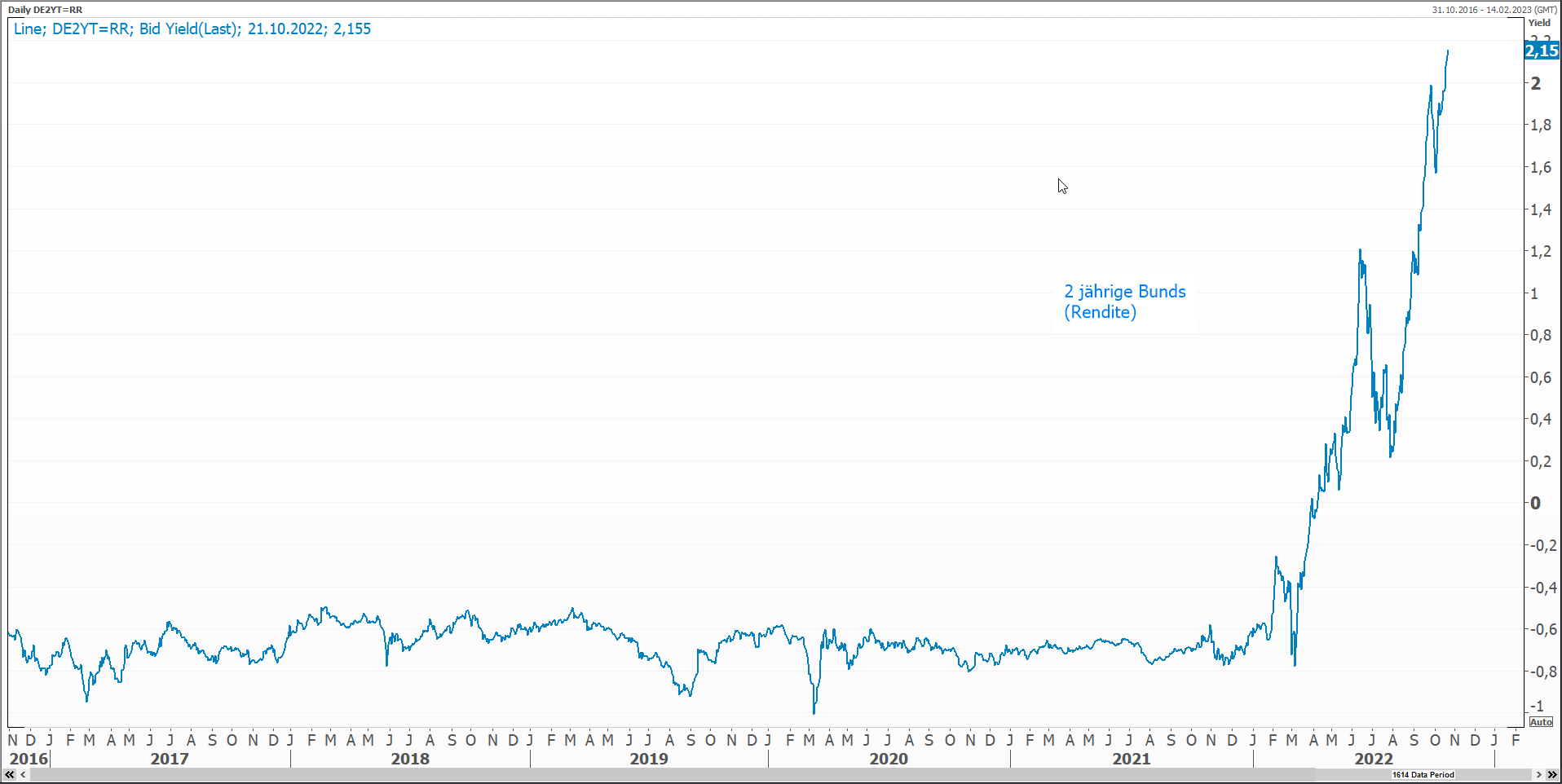Click the 2020 year label on time axis
Screen dimensions: 1562x784
click(889, 759)
